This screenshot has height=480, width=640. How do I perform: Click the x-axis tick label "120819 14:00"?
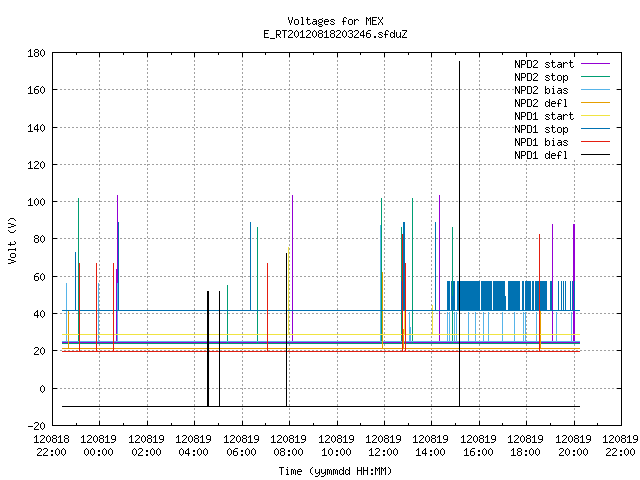pos(431,446)
